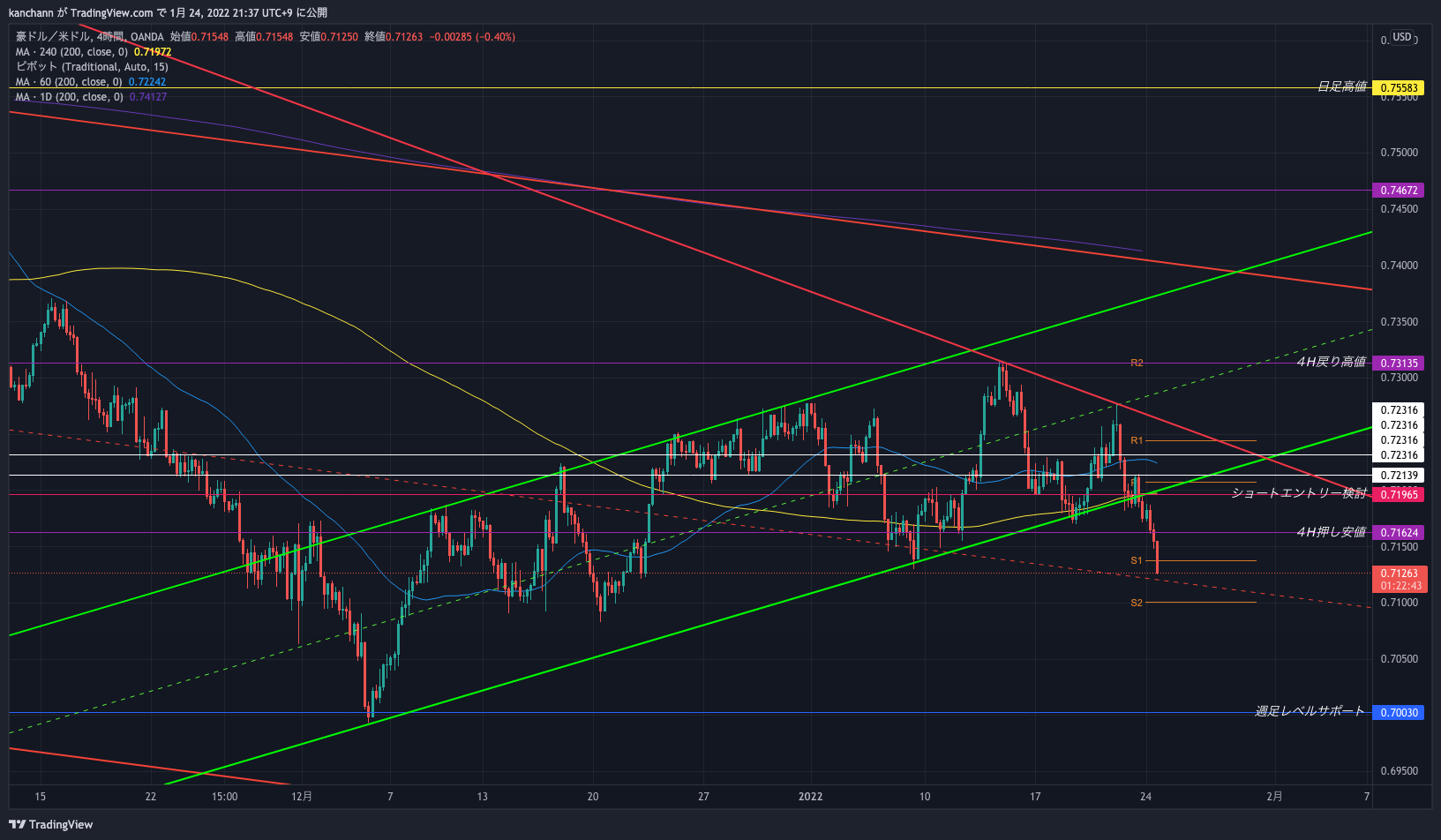Select the ピボット (Traditional, Auto, 15) indicator legend
1441x840 pixels.
pyautogui.click(x=92, y=67)
